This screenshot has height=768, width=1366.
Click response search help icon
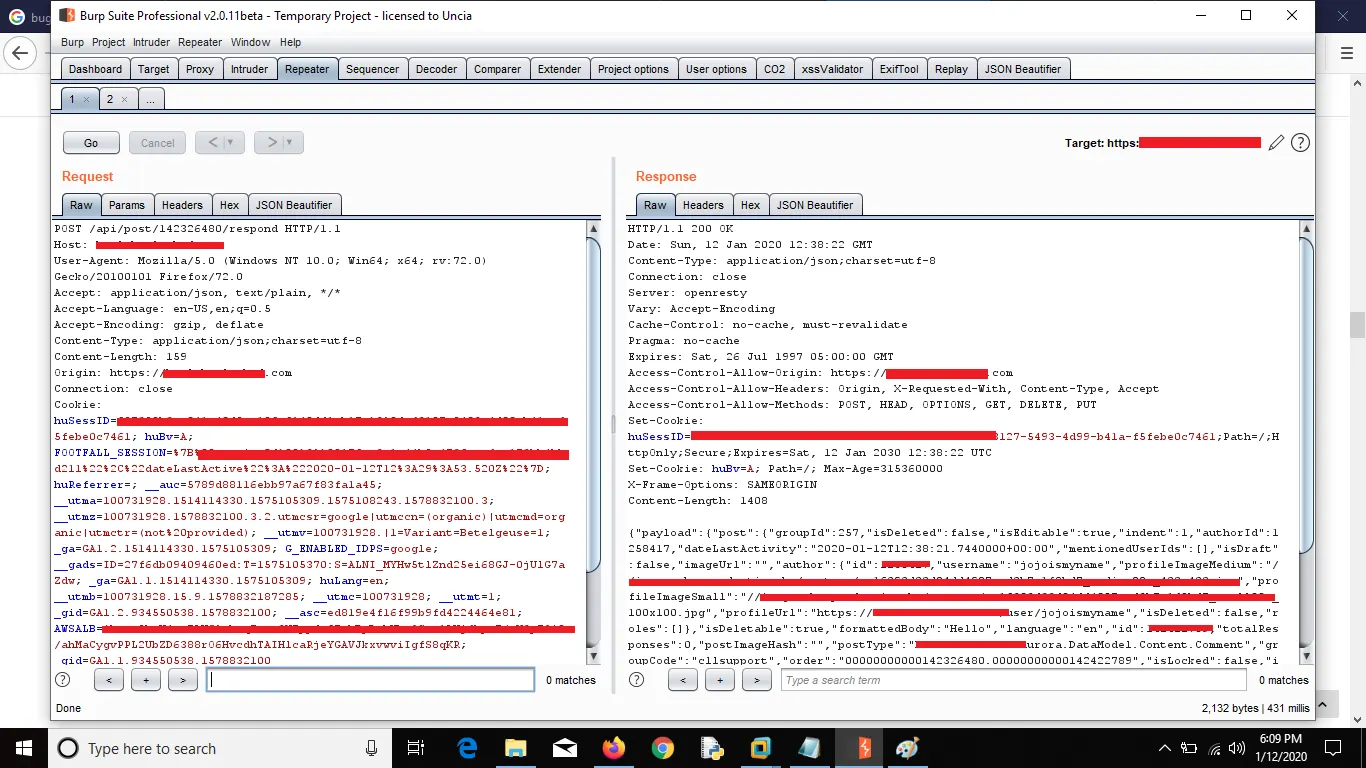click(x=637, y=680)
